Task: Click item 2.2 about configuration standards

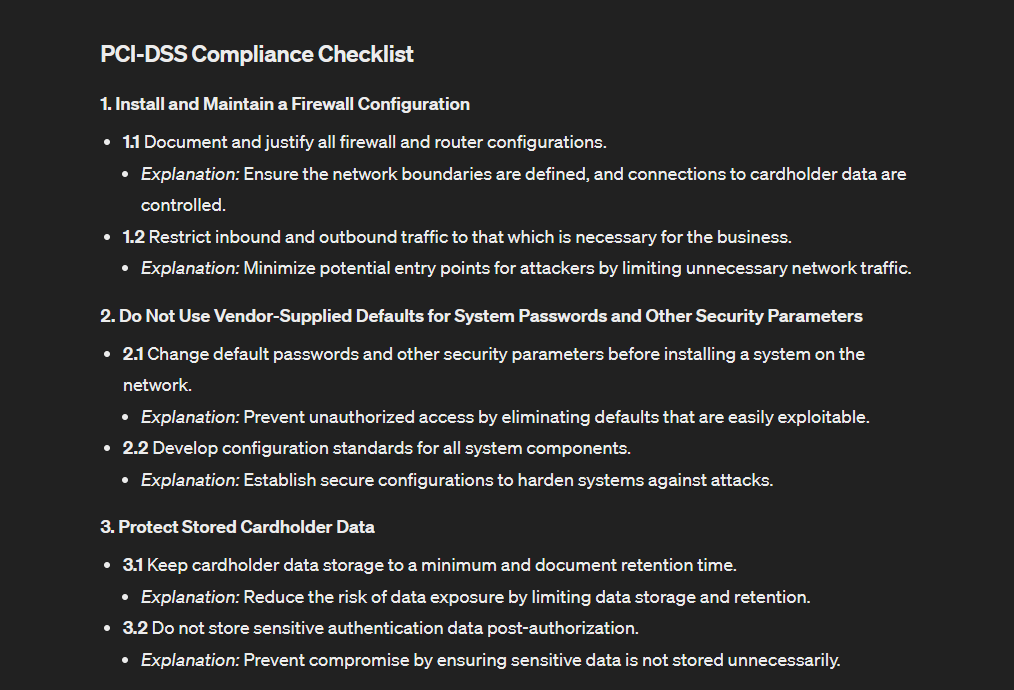Action: click(x=377, y=448)
